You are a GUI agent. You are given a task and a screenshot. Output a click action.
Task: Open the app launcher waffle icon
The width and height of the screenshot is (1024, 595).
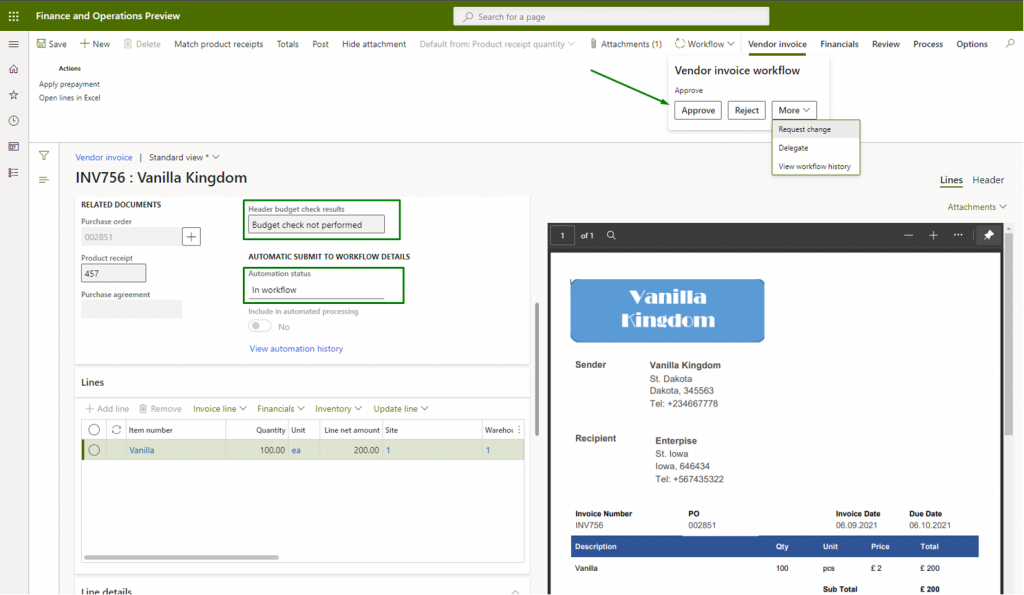tap(13, 16)
